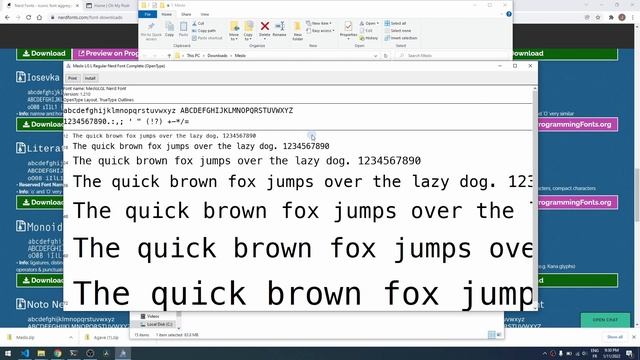Image resolution: width=640 pixels, height=360 pixels.
Task: Click Select all in ribbon
Action: [395, 24]
